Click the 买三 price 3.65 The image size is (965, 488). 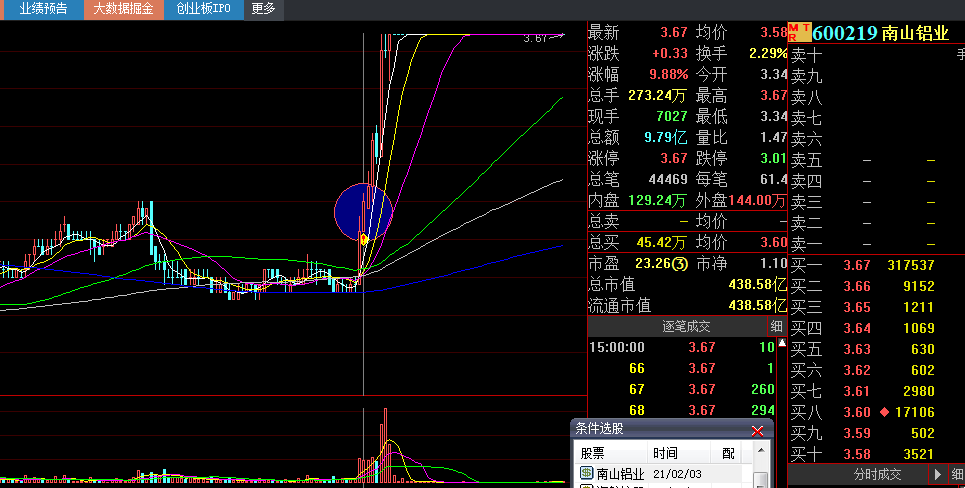pos(857,307)
